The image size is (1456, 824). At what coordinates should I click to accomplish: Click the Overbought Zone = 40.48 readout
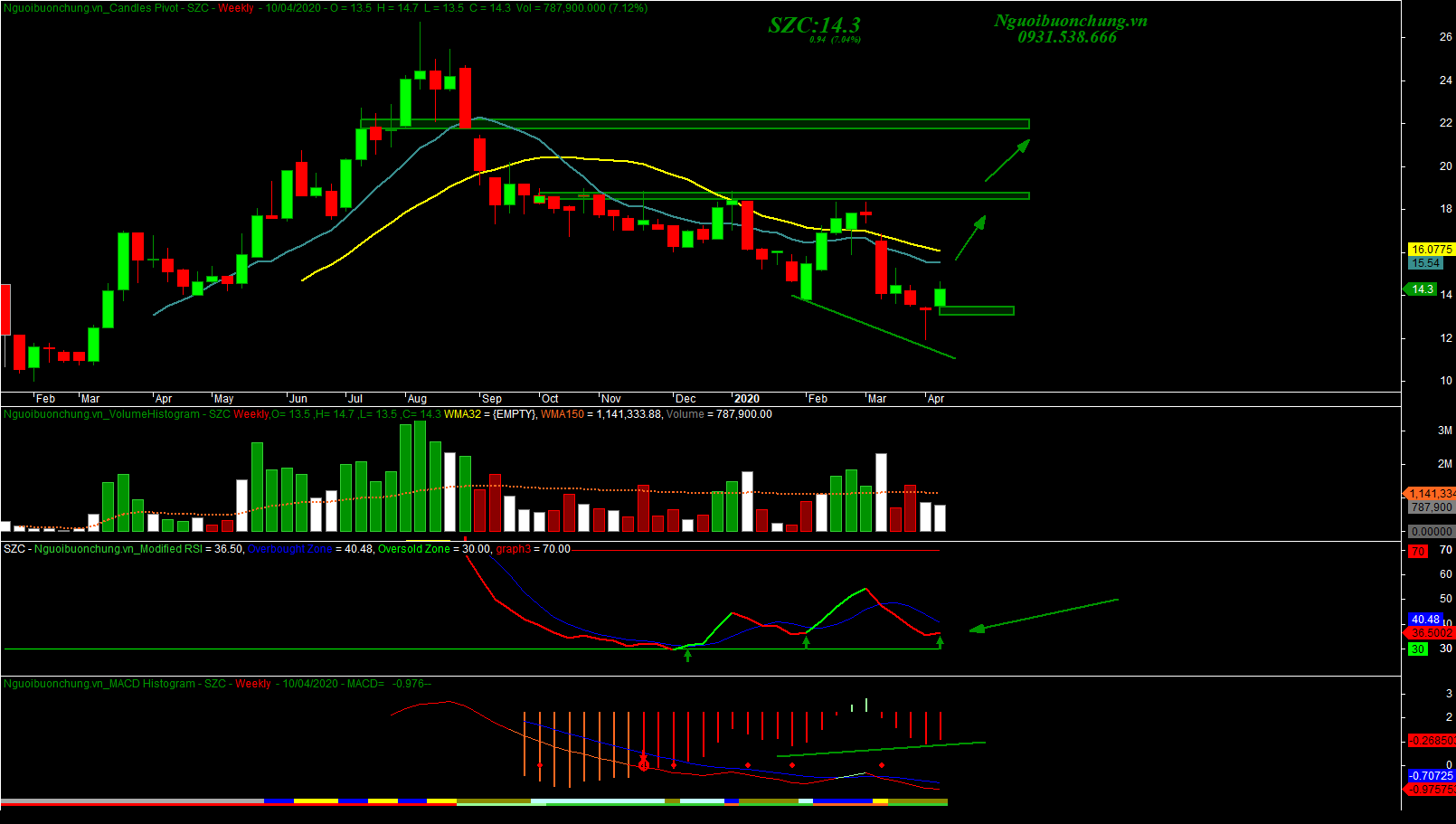pyautogui.click(x=310, y=549)
